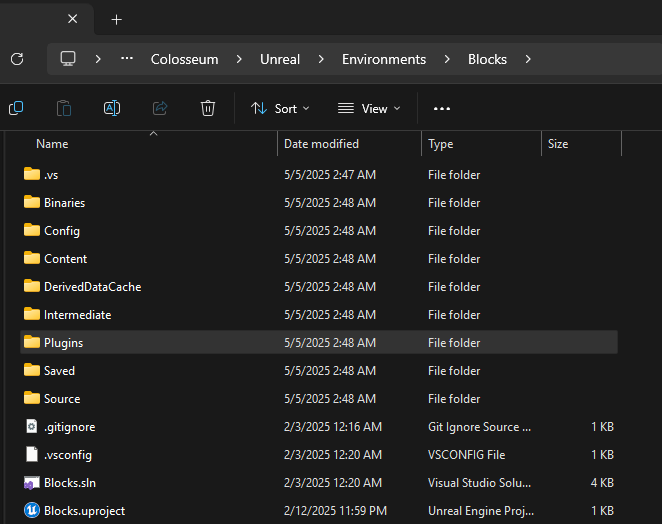Open the View dropdown
Viewport: 662px width, 524px height.
(x=369, y=109)
